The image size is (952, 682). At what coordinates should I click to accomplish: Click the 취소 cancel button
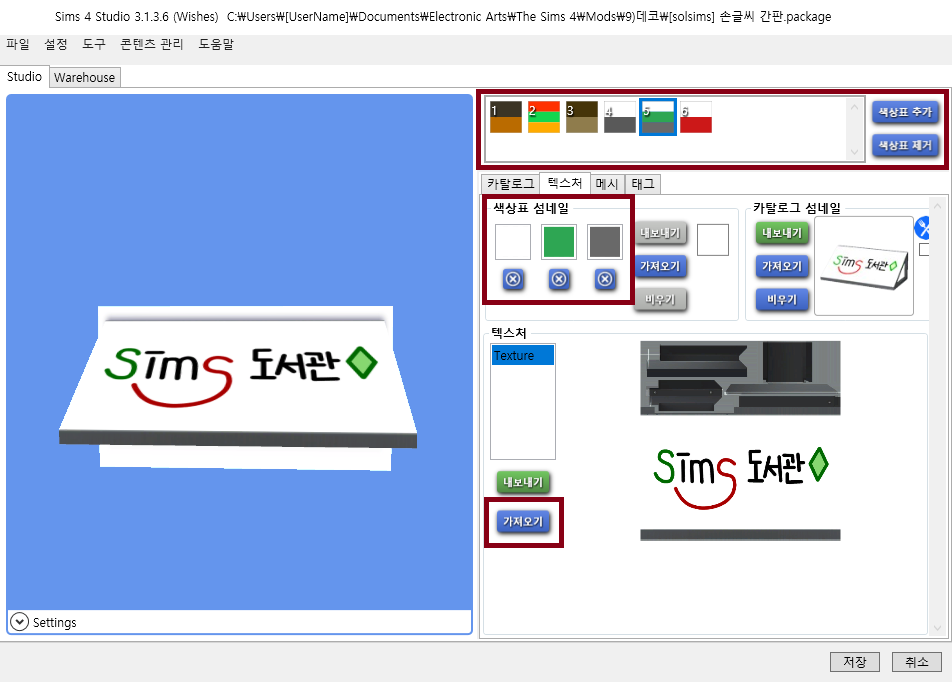pos(917,662)
